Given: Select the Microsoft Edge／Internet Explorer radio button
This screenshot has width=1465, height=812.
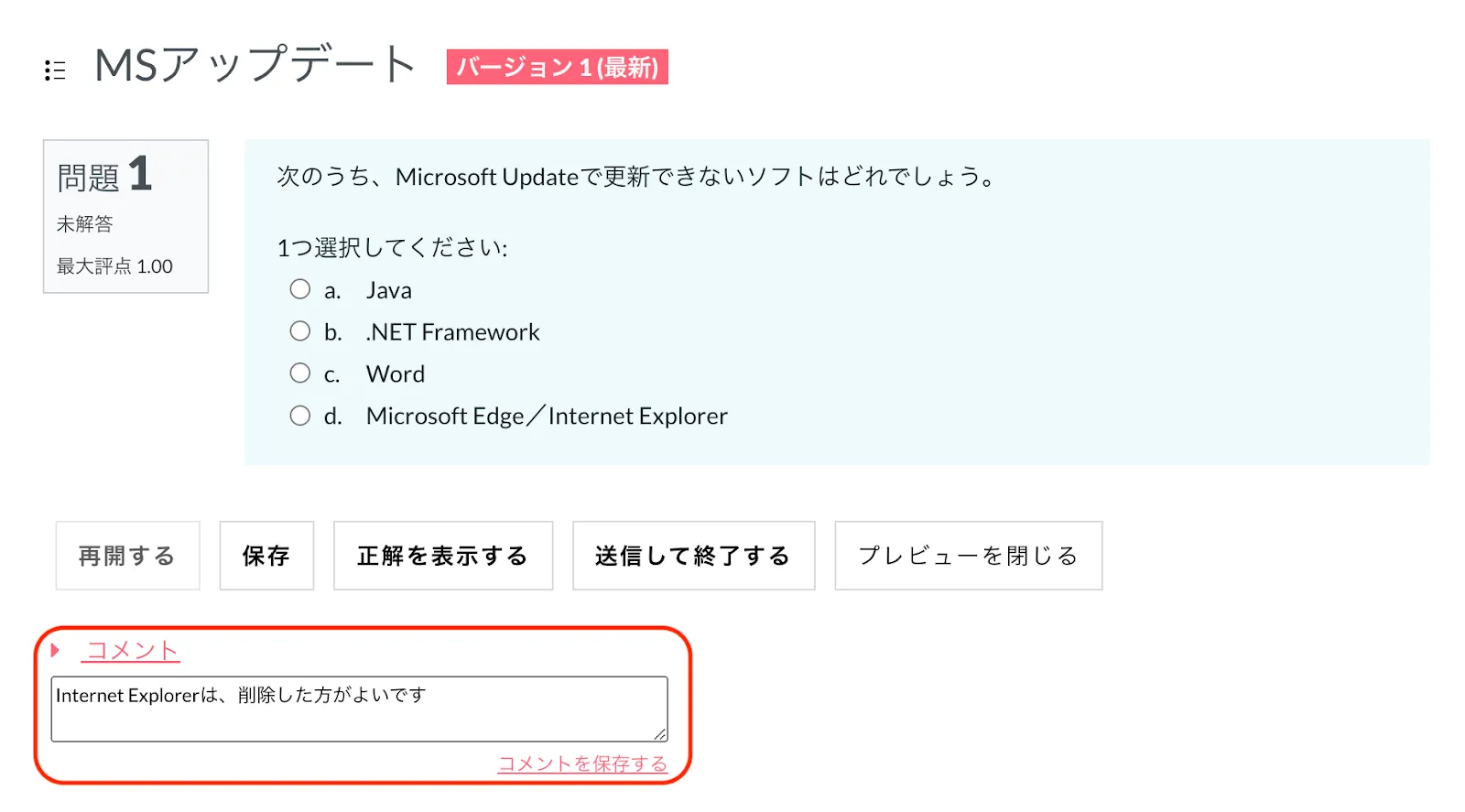Looking at the screenshot, I should (x=300, y=416).
